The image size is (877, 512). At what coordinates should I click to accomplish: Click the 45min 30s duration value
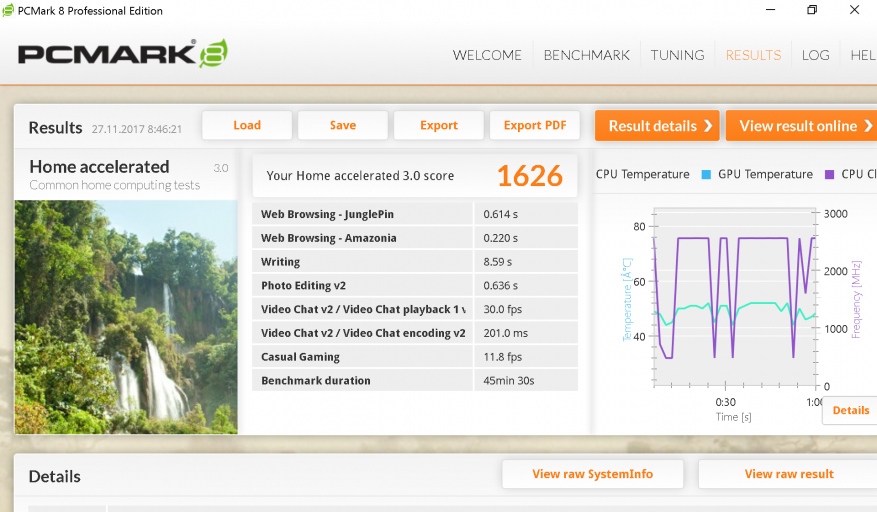(508, 381)
